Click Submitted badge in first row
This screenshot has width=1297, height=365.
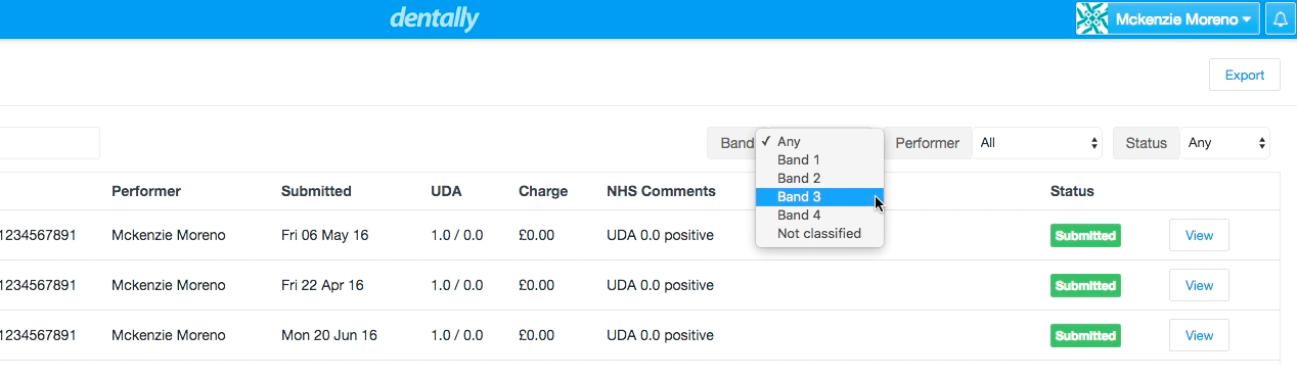point(1085,236)
